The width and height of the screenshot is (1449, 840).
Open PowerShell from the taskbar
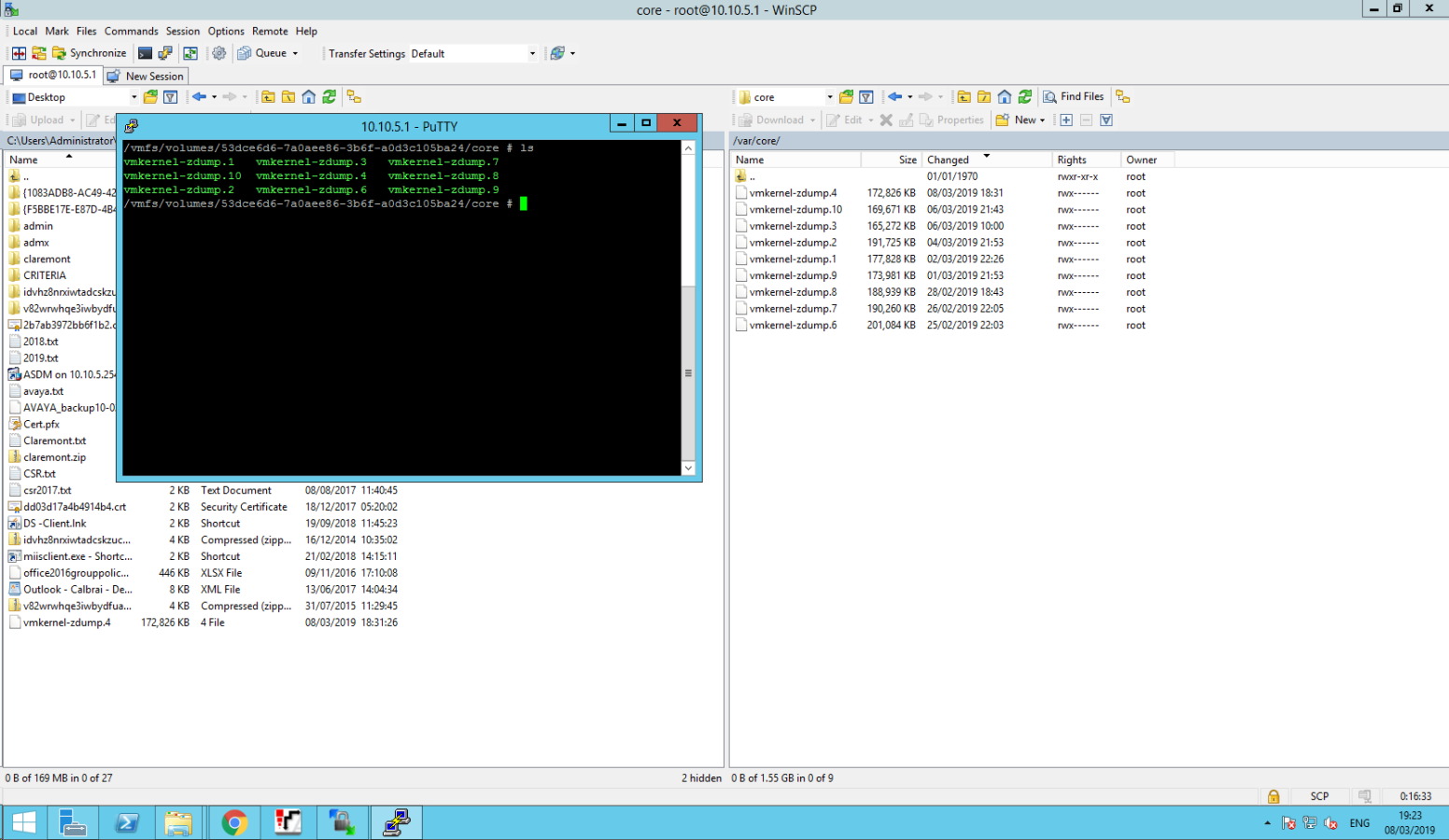(127, 822)
